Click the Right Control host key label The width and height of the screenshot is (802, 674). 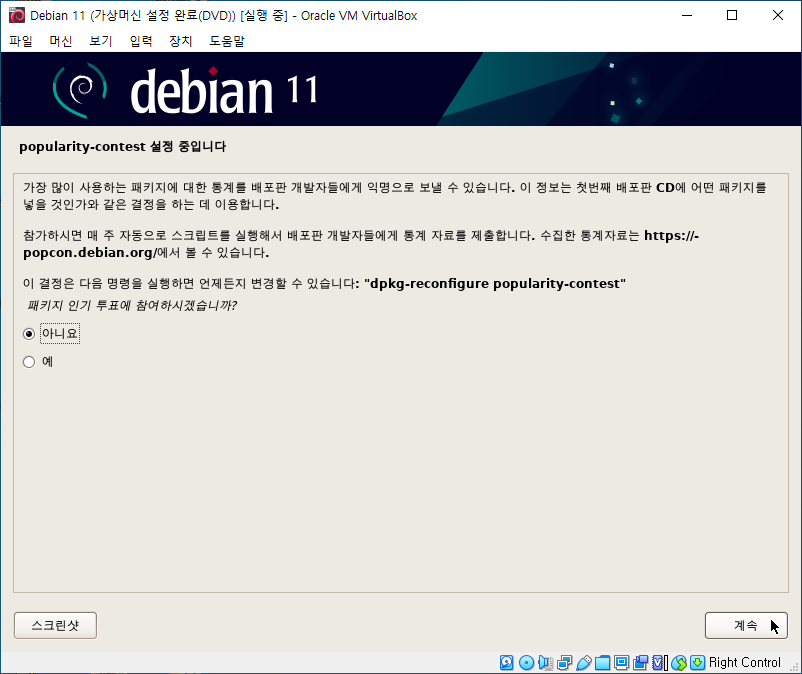click(x=745, y=662)
